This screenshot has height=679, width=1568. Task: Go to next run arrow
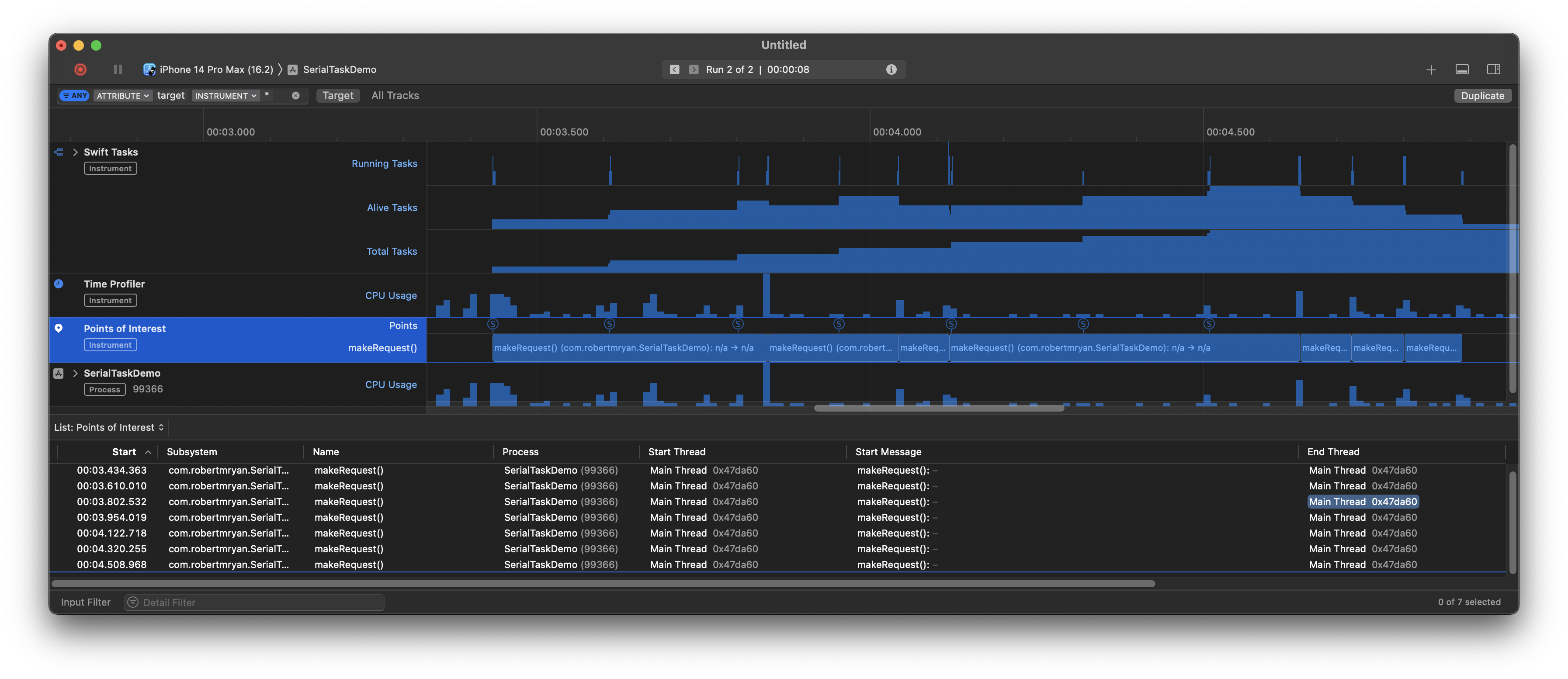tap(693, 69)
